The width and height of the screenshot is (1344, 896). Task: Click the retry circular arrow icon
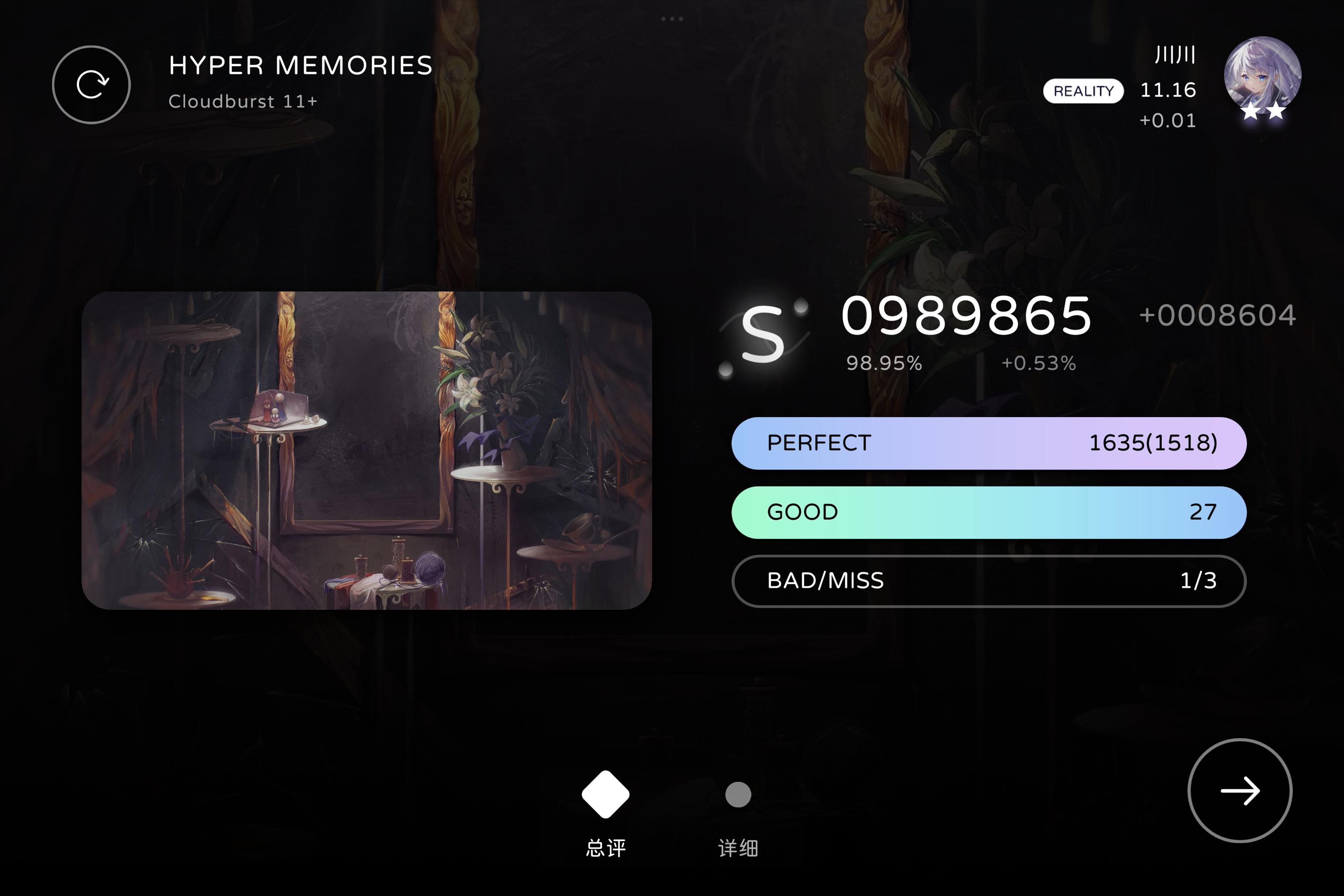[91, 85]
